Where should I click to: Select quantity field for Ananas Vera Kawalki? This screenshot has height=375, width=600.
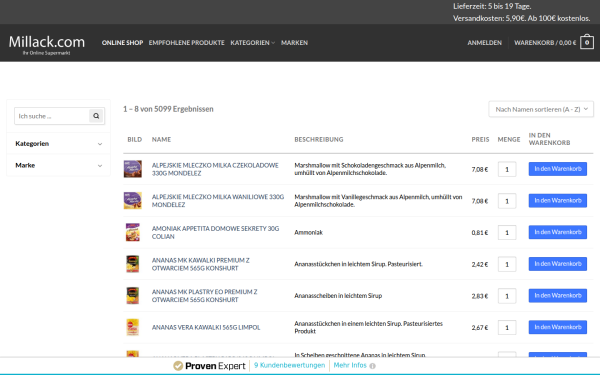point(507,328)
